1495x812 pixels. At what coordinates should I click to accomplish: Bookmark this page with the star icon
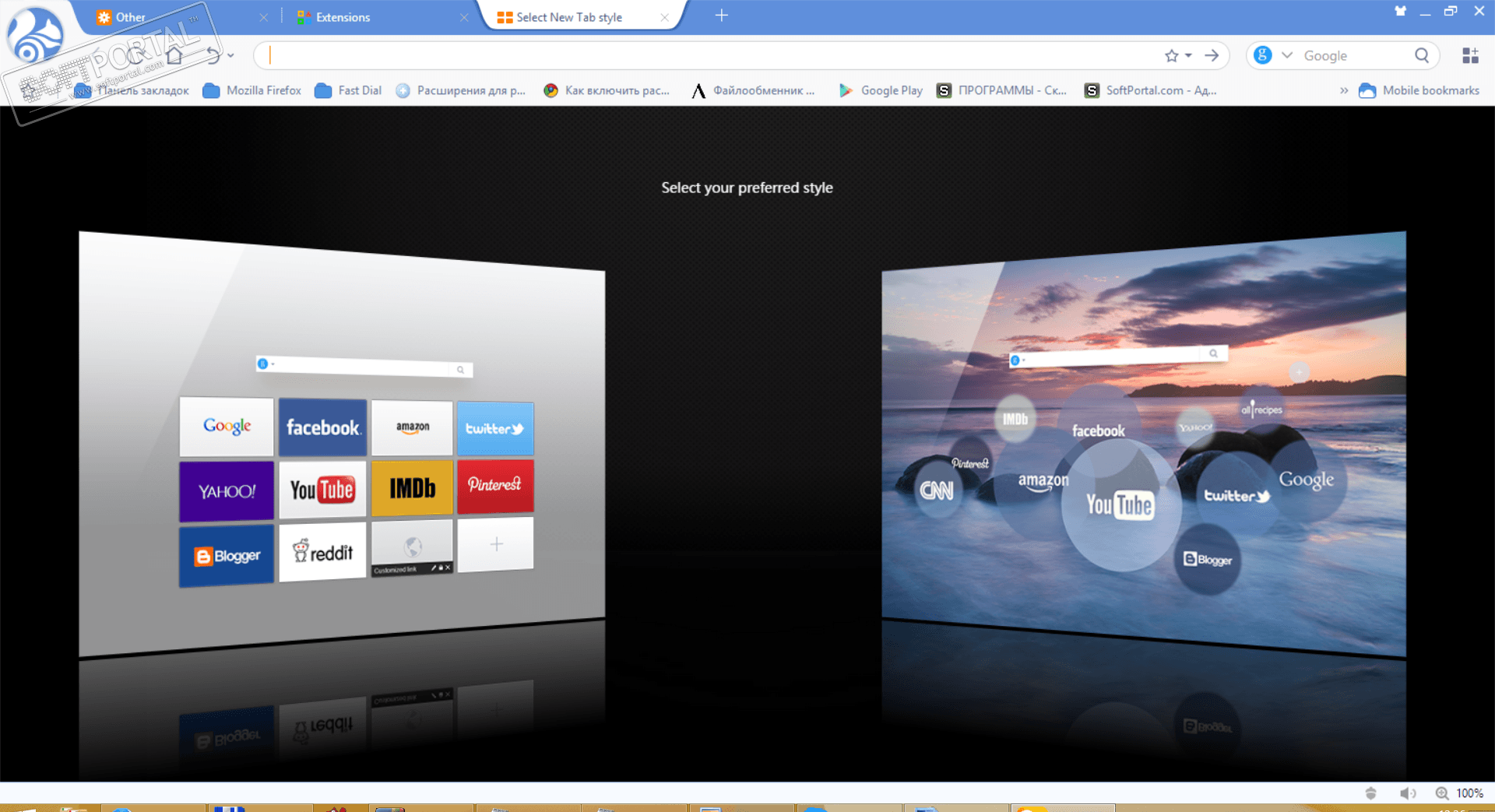click(1171, 55)
